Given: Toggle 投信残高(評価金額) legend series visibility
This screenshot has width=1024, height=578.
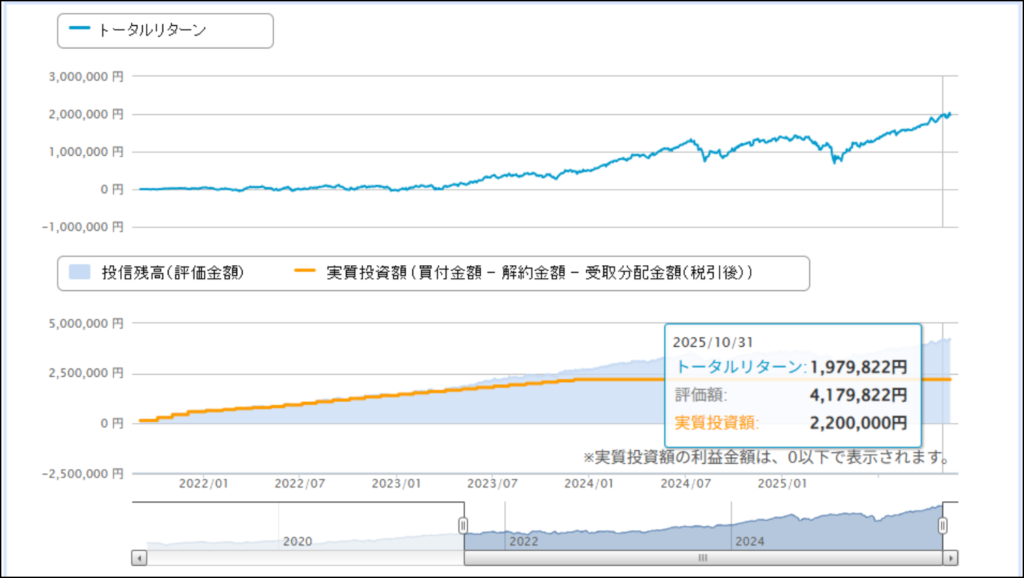Looking at the screenshot, I should pyautogui.click(x=172, y=272).
